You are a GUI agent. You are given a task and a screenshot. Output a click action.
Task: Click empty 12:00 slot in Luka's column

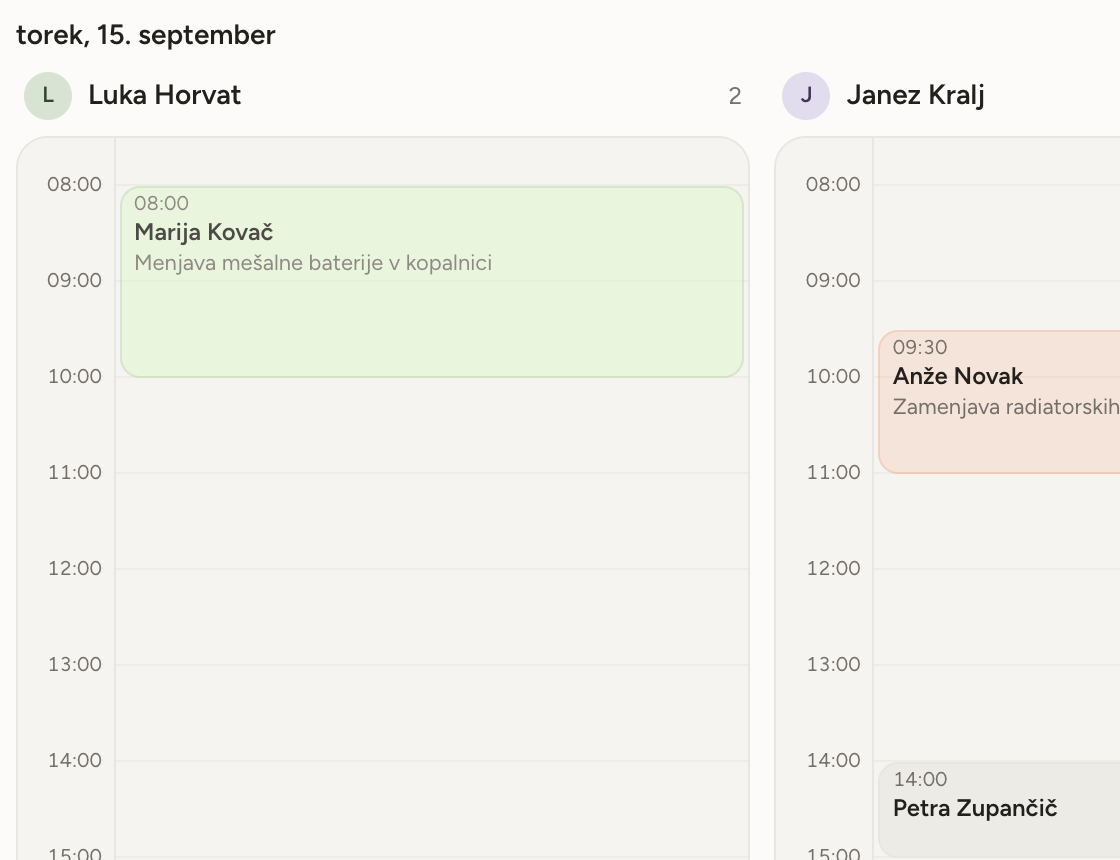(x=432, y=617)
